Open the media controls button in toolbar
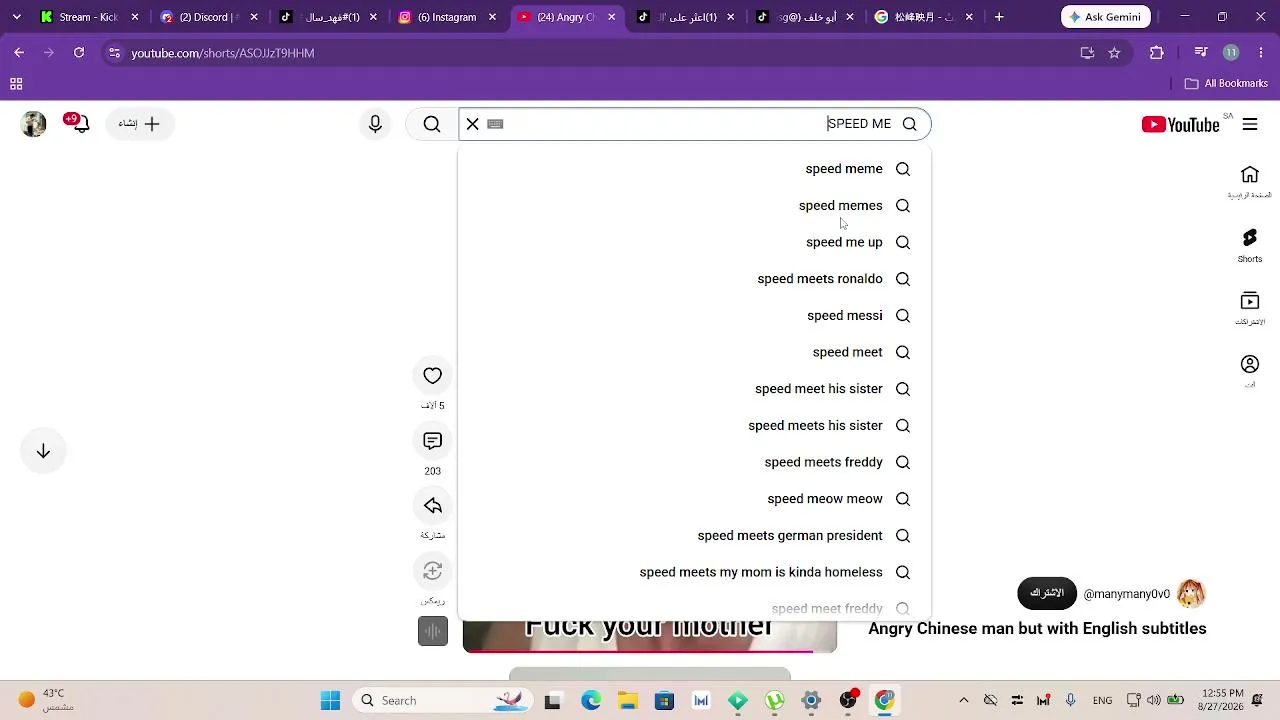Viewport: 1280px width, 720px height. click(1202, 53)
